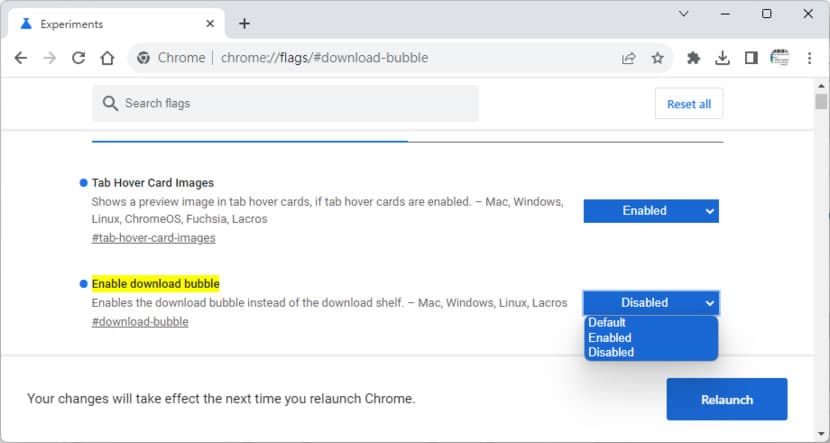
Task: Open the #tab-hover-card-images link
Action: (x=154, y=238)
